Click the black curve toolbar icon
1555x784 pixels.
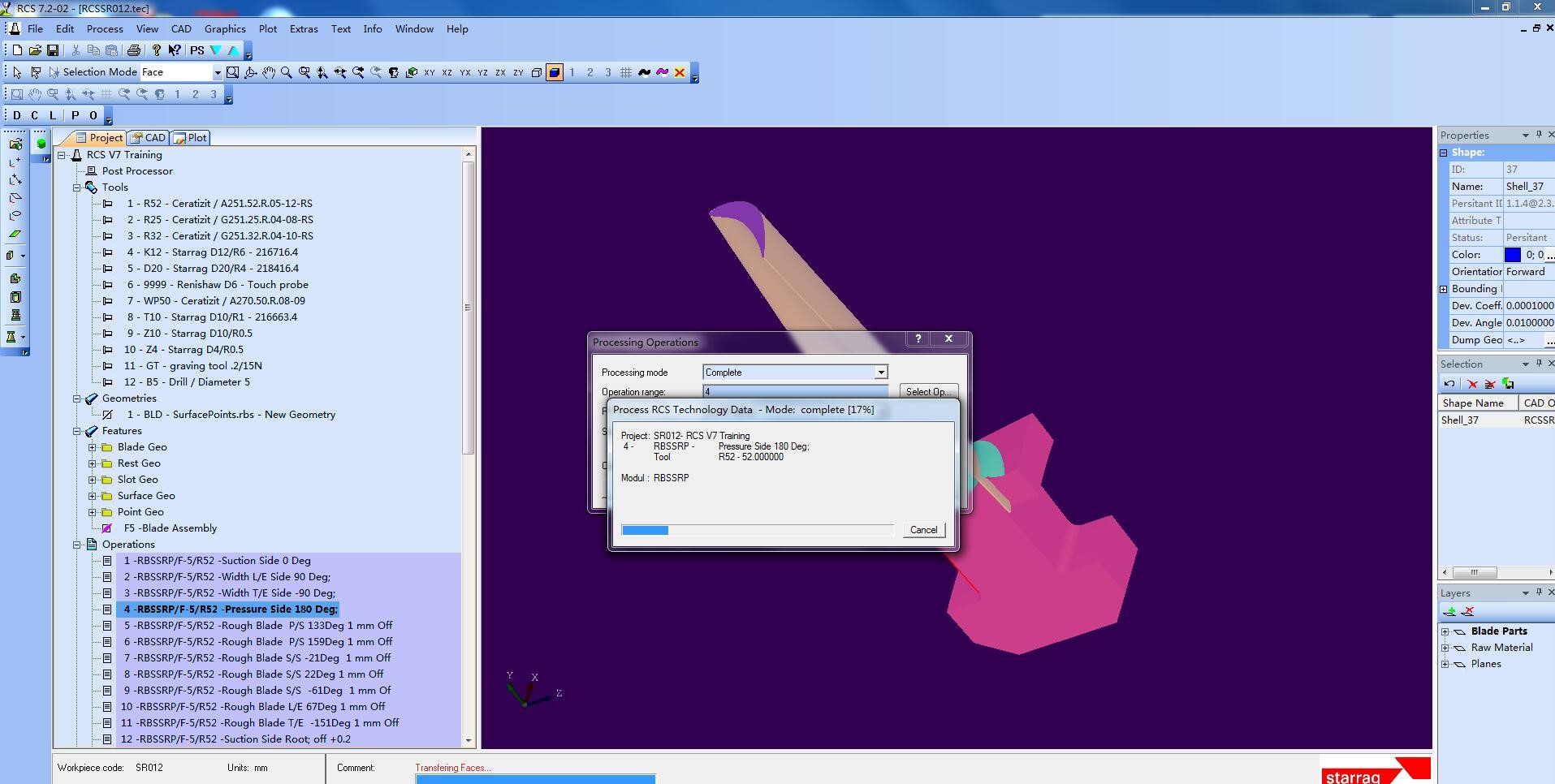[x=644, y=72]
